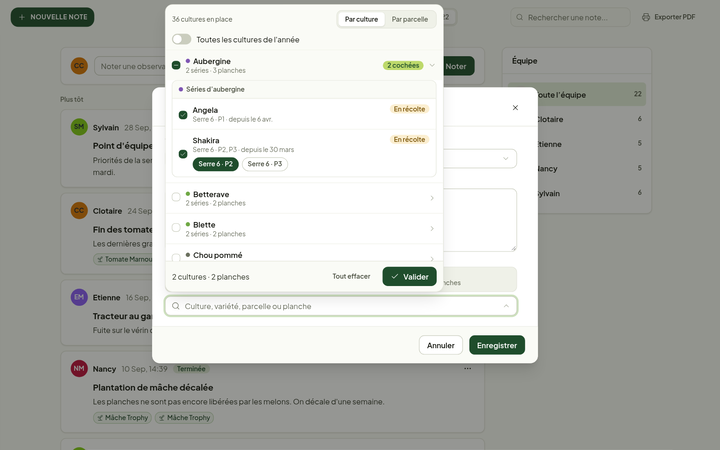The height and width of the screenshot is (450, 720).
Task: Click the 2 cultures · 2 planches summary
Action: coord(211,277)
